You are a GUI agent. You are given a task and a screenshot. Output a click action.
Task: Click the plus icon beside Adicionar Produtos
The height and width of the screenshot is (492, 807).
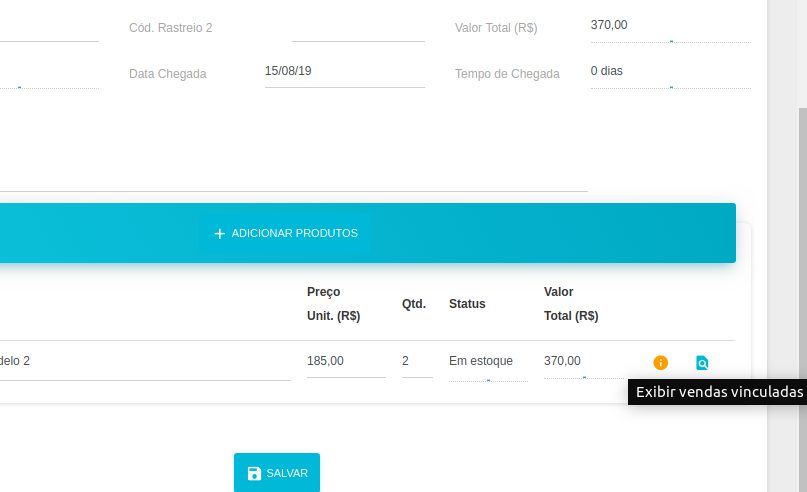220,234
